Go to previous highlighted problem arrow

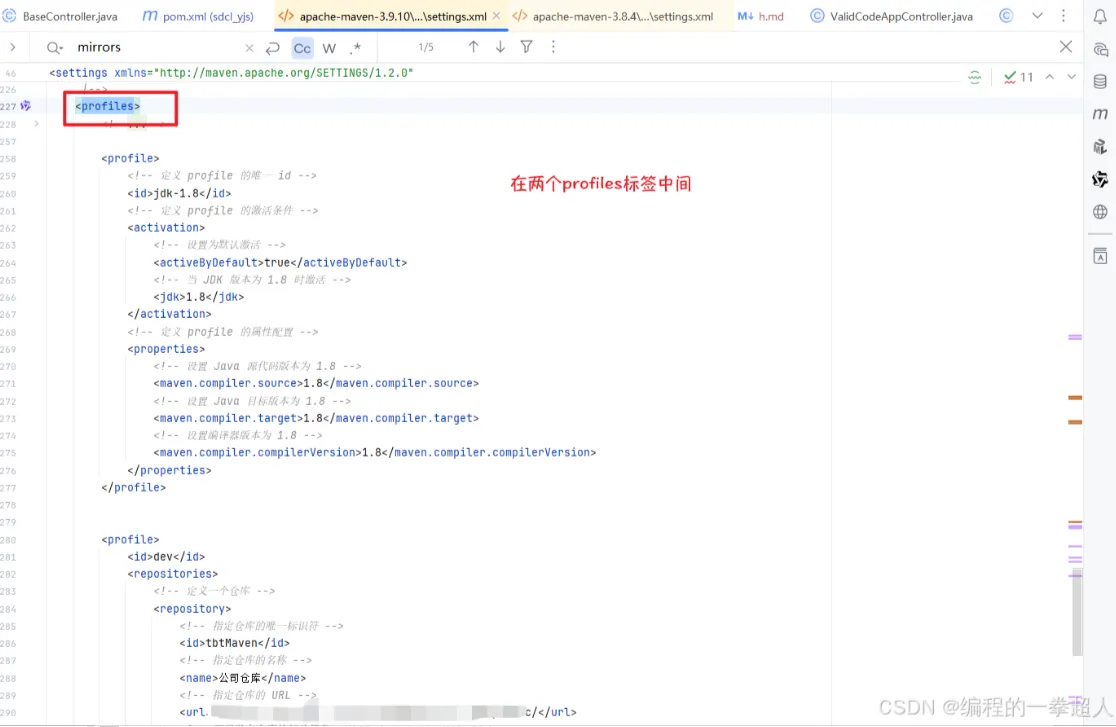(x=1050, y=77)
